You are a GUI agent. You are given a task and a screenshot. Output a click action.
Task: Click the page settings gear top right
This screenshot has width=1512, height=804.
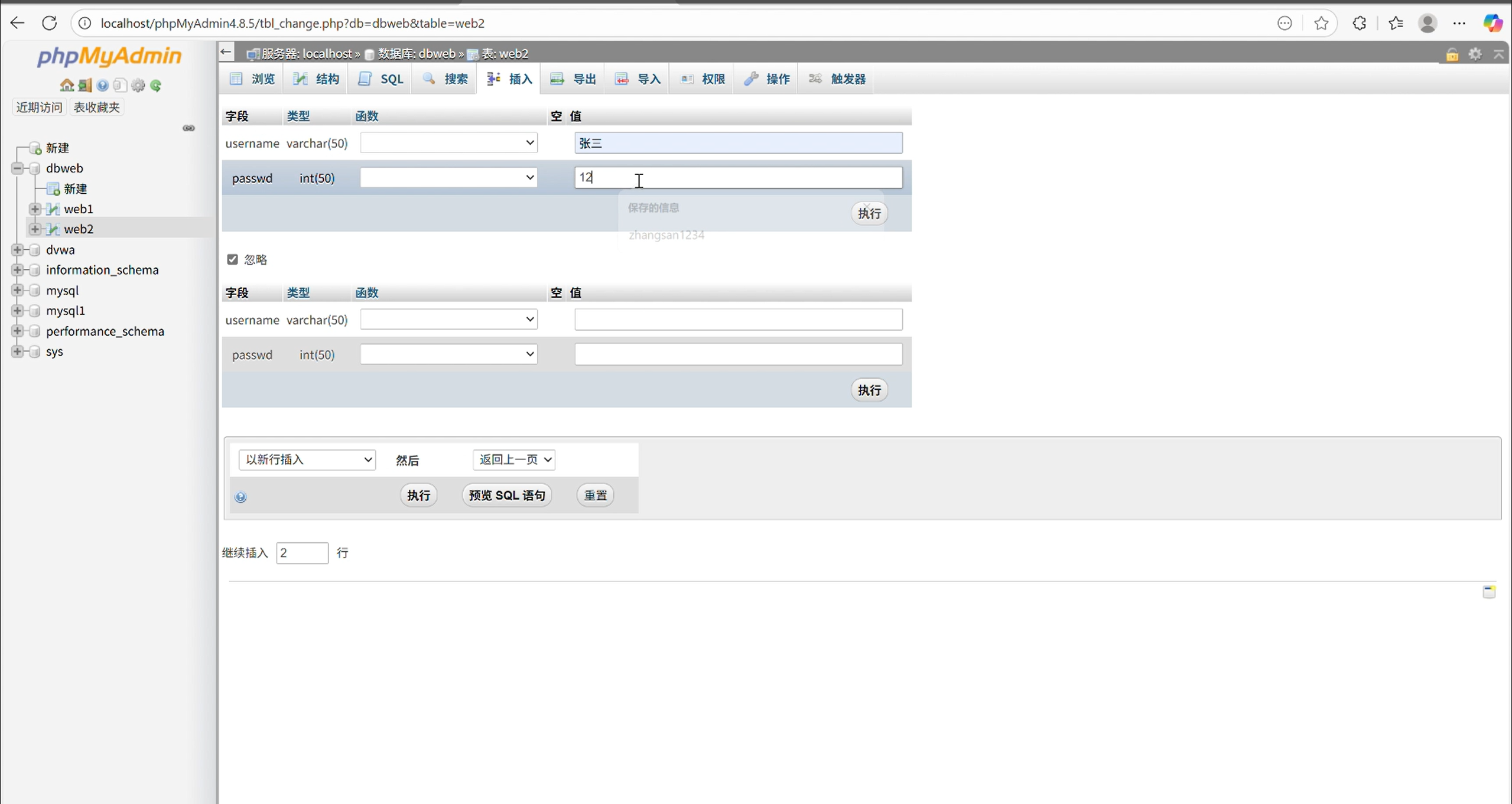pyautogui.click(x=1475, y=54)
